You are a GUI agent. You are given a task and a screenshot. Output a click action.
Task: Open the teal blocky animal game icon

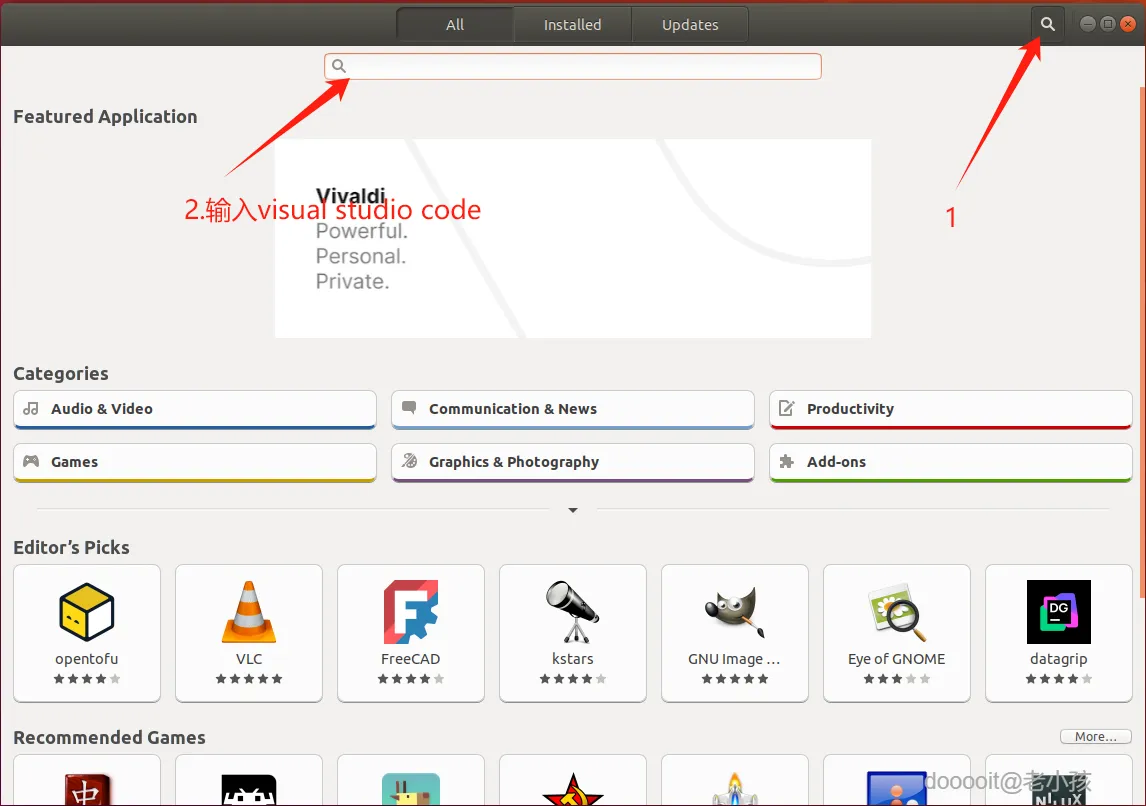(411, 789)
